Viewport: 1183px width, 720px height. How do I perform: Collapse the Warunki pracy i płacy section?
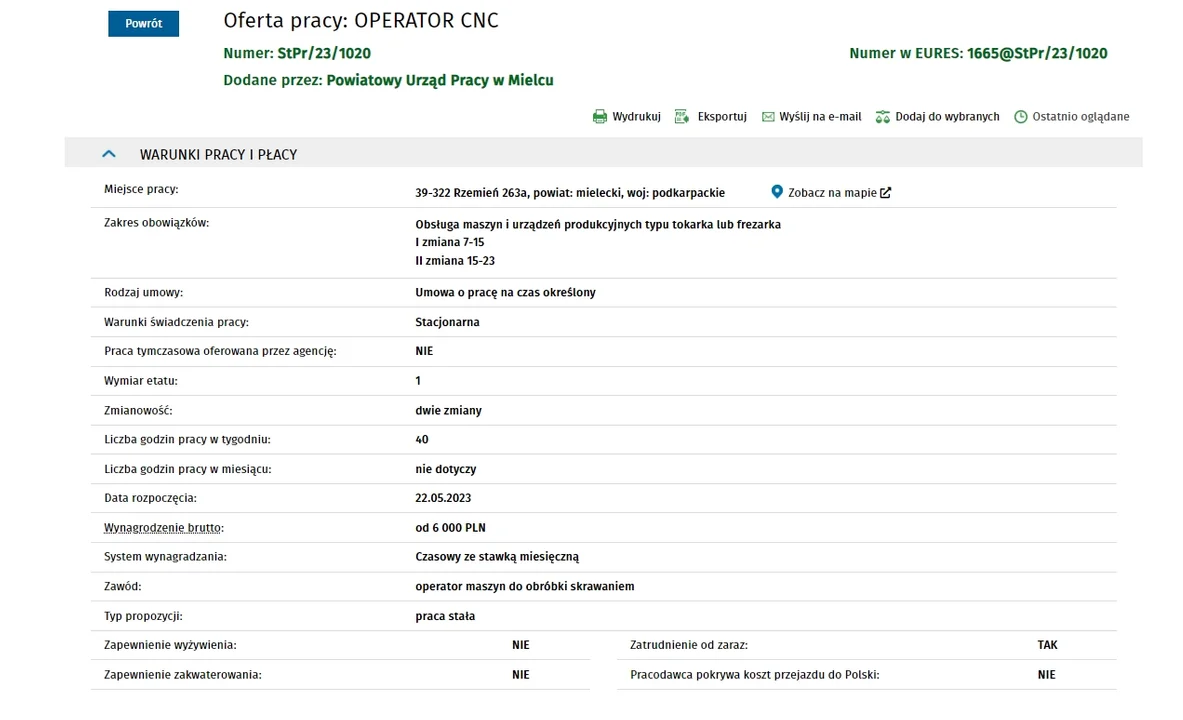109,154
